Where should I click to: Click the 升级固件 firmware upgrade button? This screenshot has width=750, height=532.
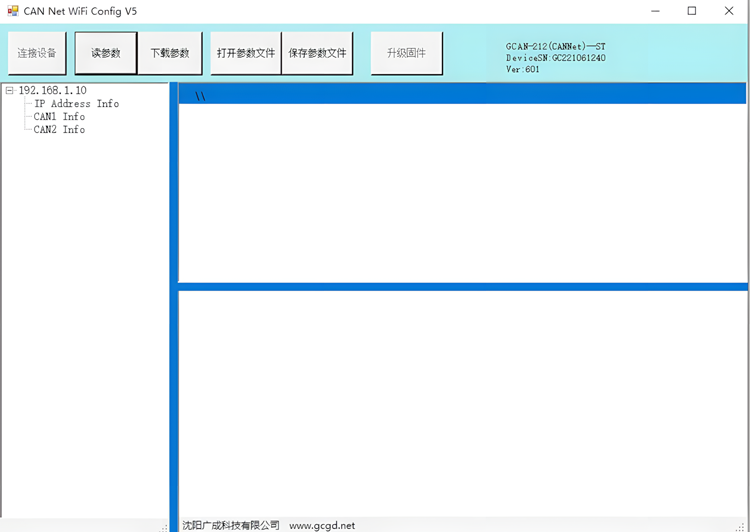click(406, 53)
